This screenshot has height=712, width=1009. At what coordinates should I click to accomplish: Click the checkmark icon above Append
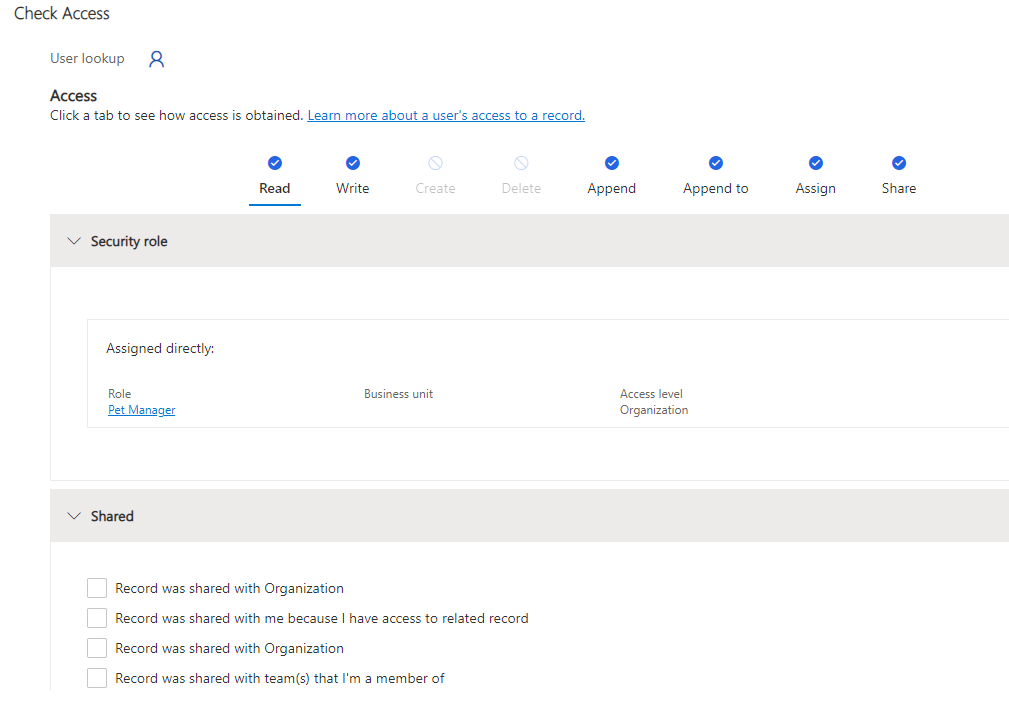(x=611, y=162)
